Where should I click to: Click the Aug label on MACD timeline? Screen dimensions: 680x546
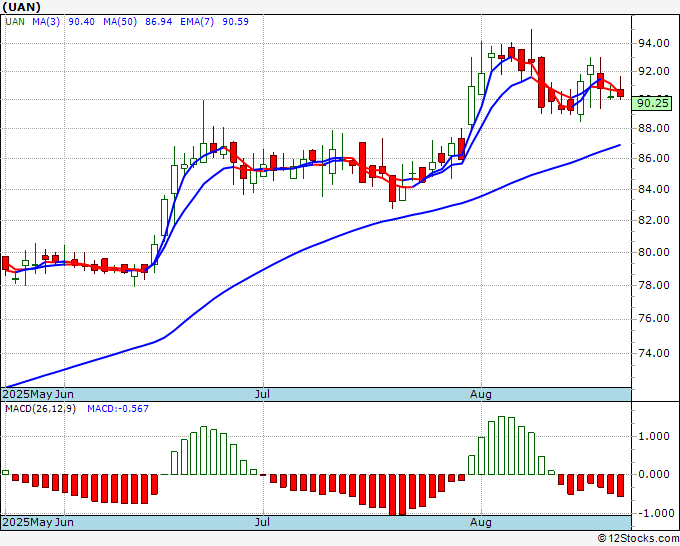pyautogui.click(x=481, y=522)
